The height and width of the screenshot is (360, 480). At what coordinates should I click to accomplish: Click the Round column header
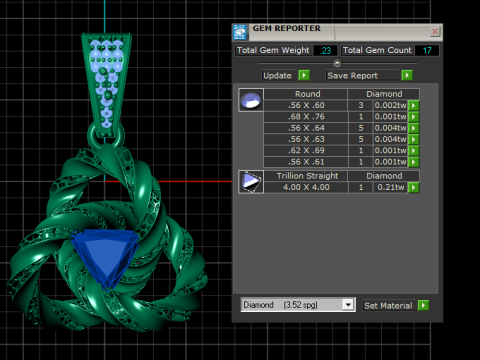tap(306, 94)
